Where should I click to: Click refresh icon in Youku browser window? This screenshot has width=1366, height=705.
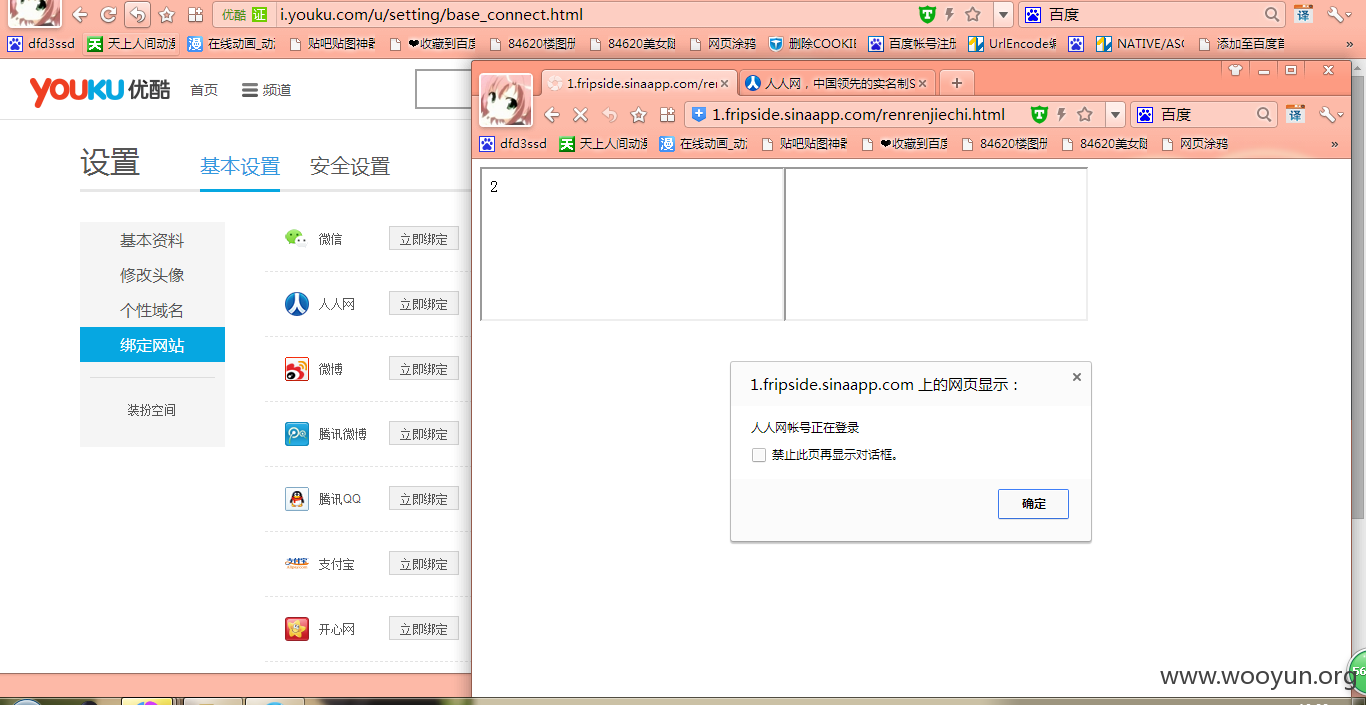(x=108, y=15)
